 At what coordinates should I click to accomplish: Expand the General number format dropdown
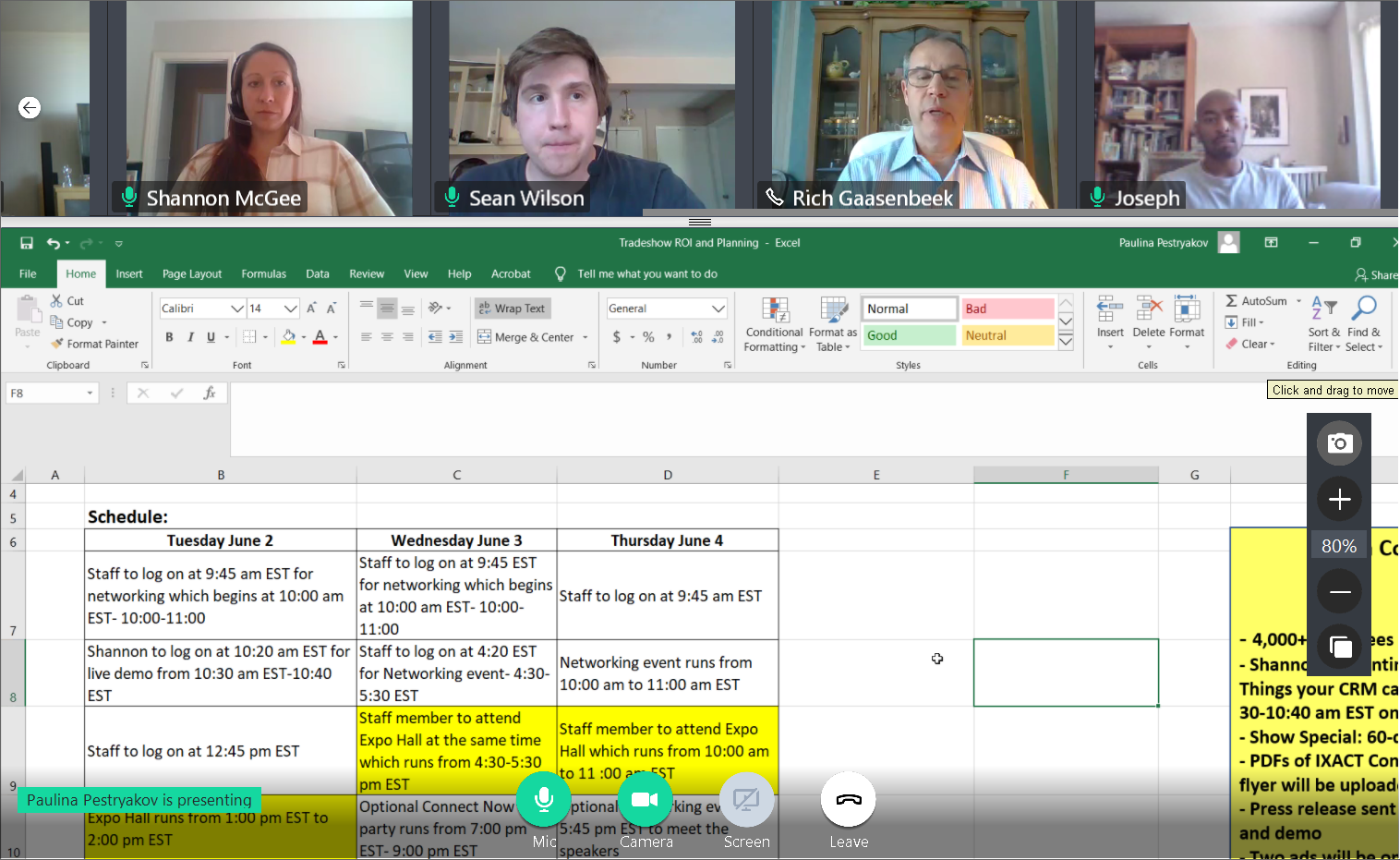click(x=718, y=309)
